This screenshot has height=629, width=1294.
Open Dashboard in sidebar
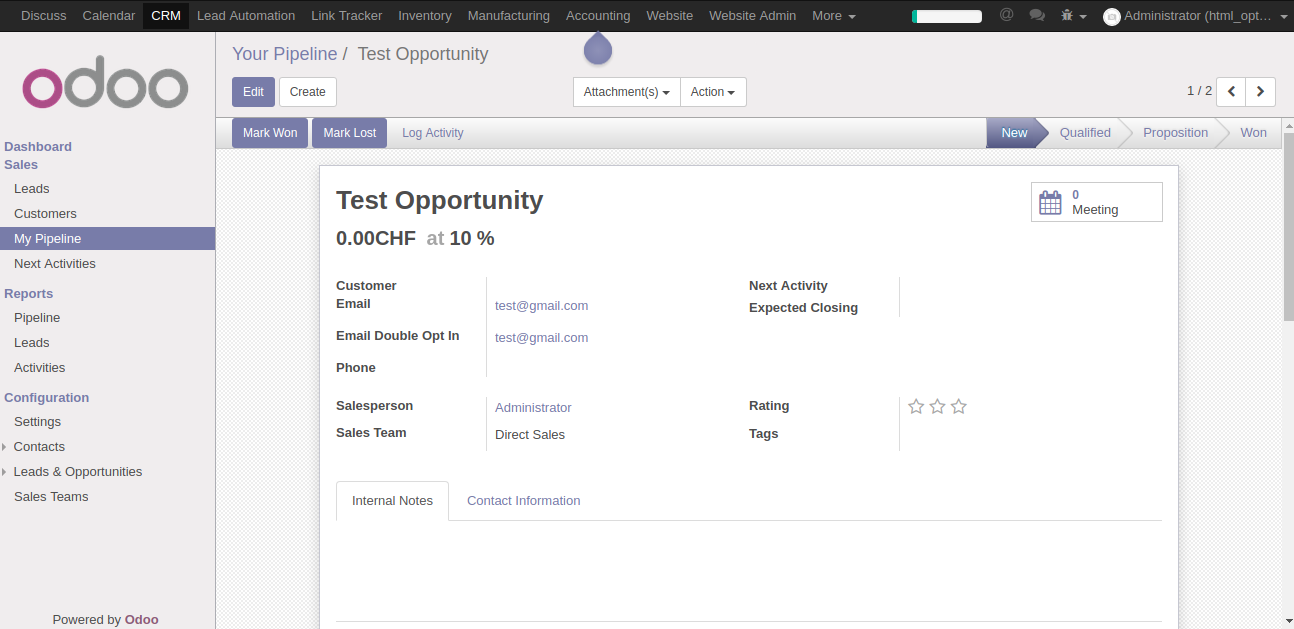[x=38, y=147]
